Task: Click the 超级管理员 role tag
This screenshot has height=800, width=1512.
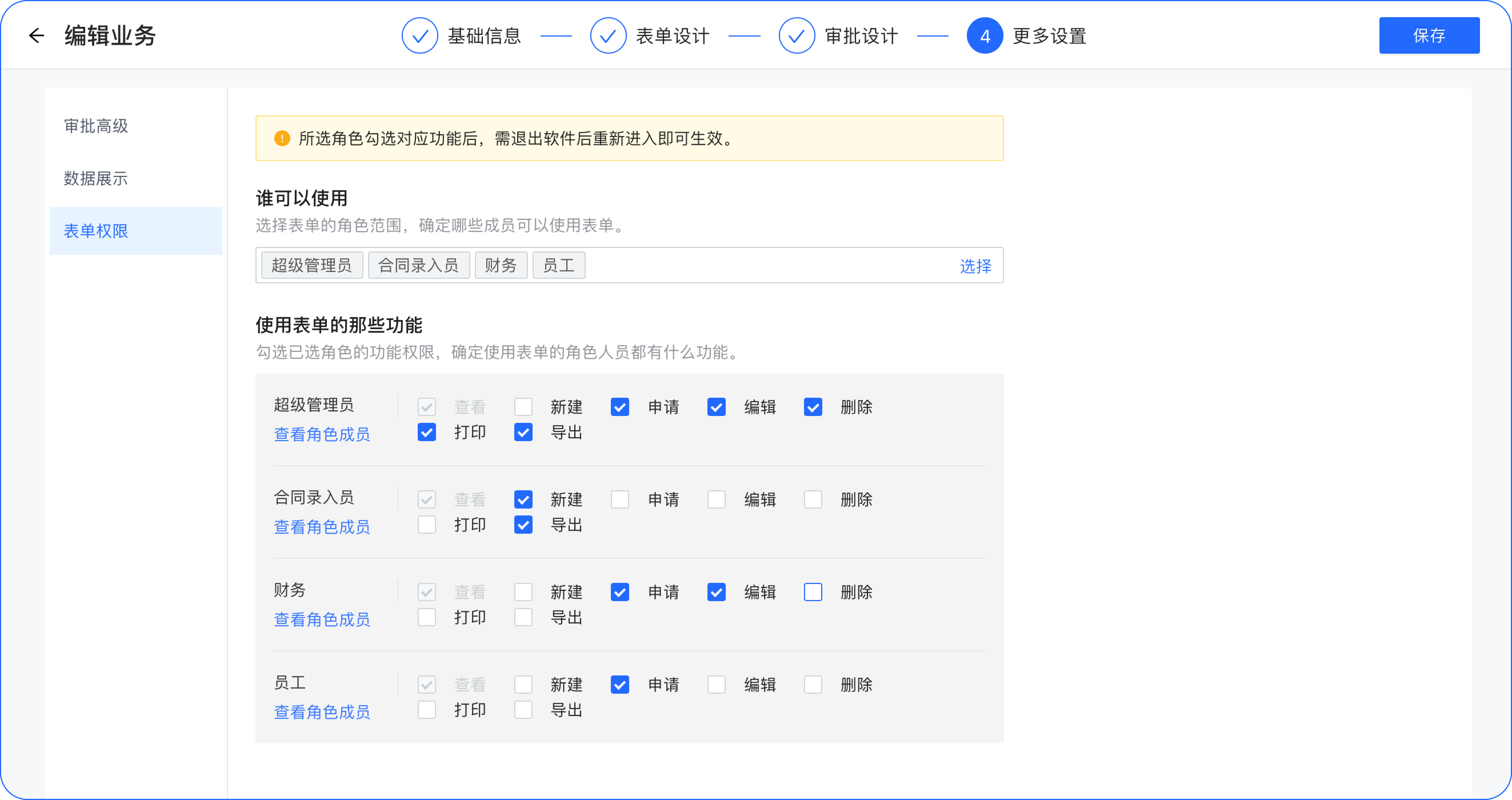Action: [312, 265]
